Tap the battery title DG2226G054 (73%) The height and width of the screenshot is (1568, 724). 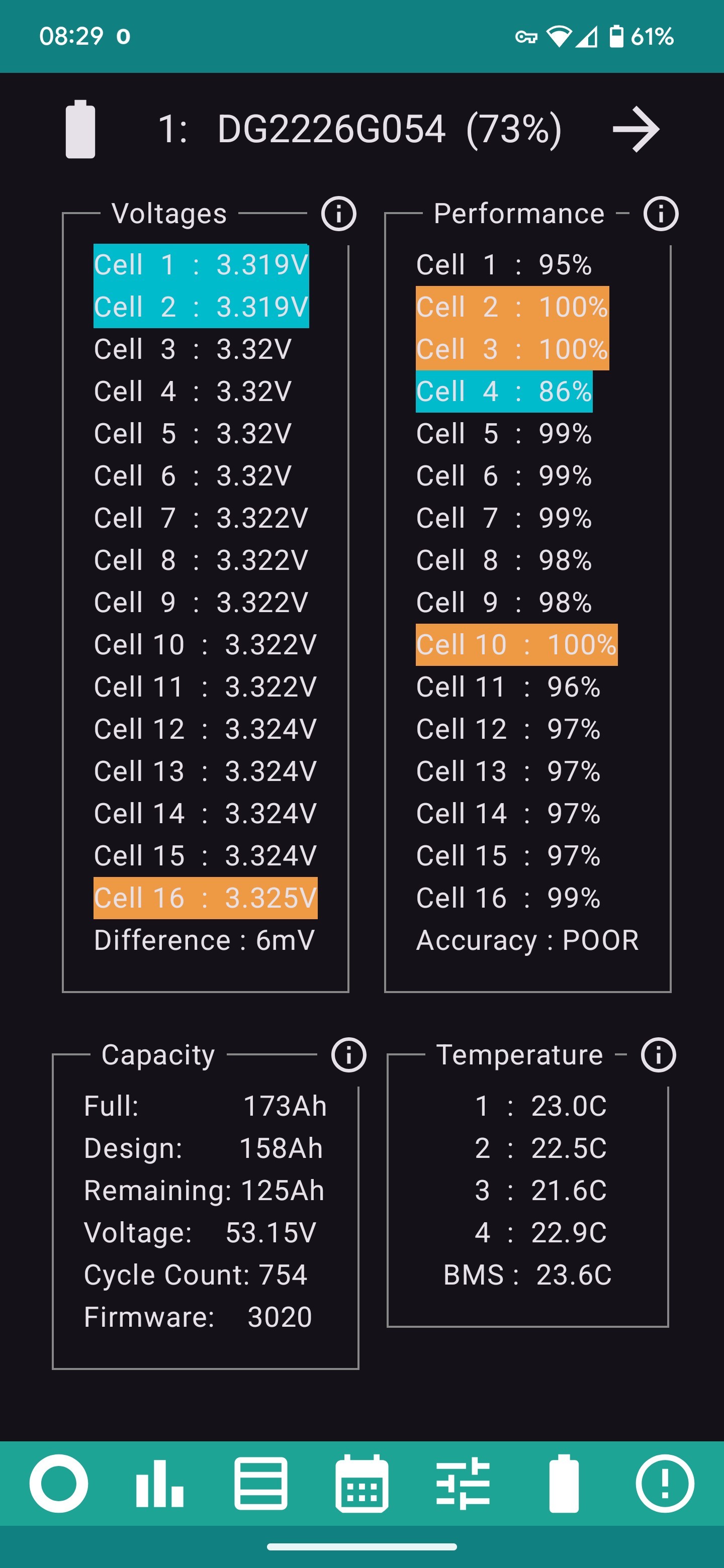coord(359,129)
